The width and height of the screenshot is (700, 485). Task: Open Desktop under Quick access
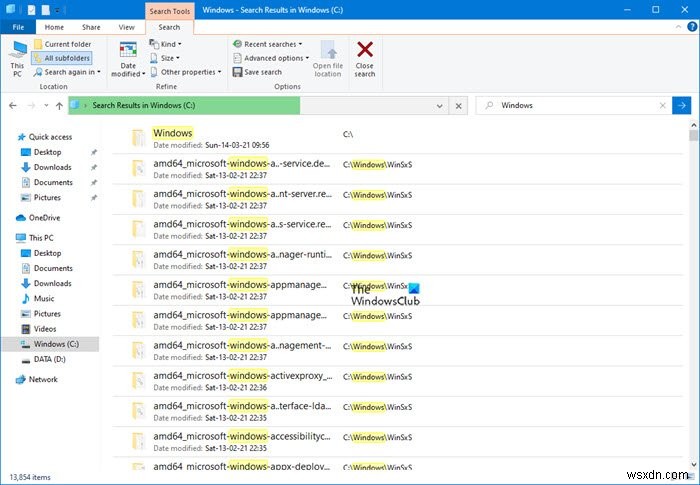41,152
